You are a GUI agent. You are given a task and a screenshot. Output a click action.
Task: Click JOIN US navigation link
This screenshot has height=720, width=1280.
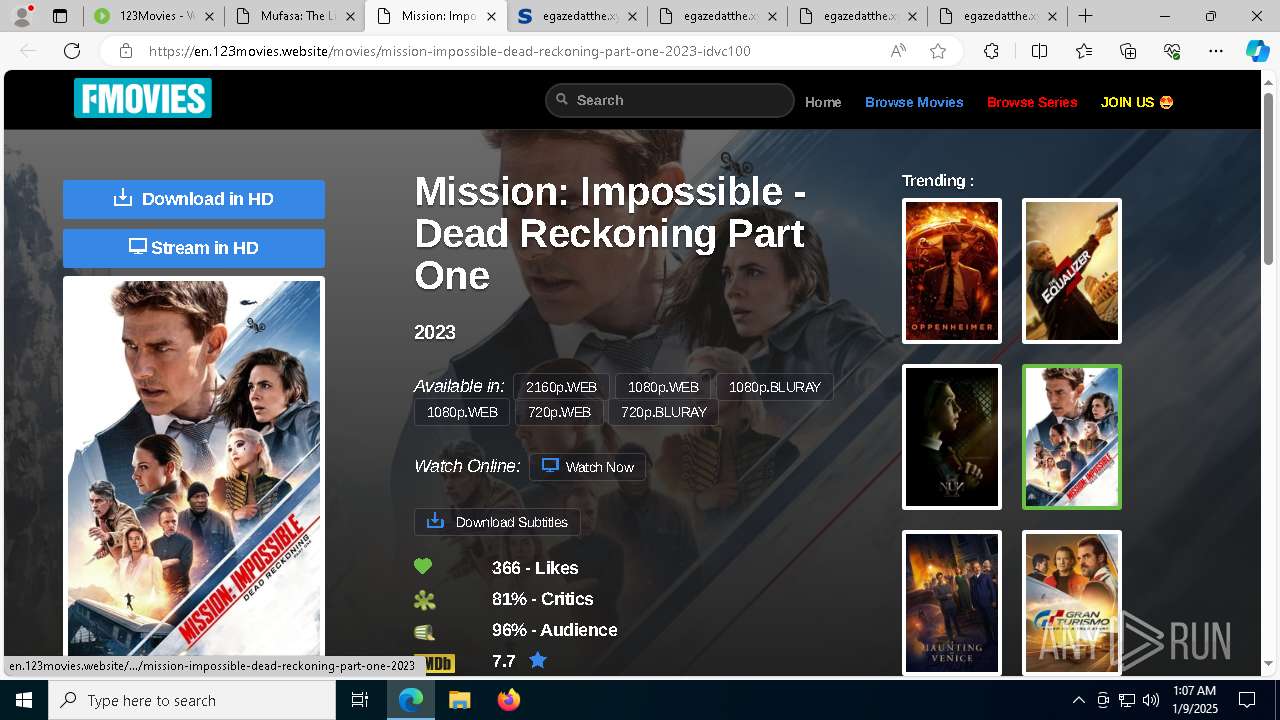(x=1137, y=102)
